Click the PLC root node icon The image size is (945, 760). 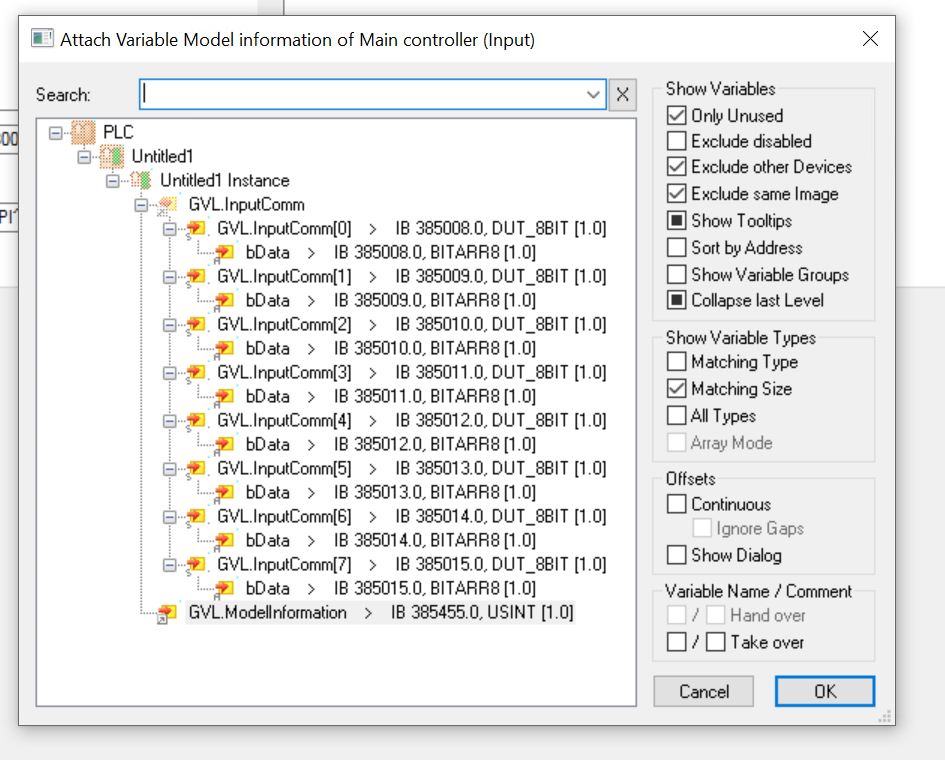click(x=83, y=132)
